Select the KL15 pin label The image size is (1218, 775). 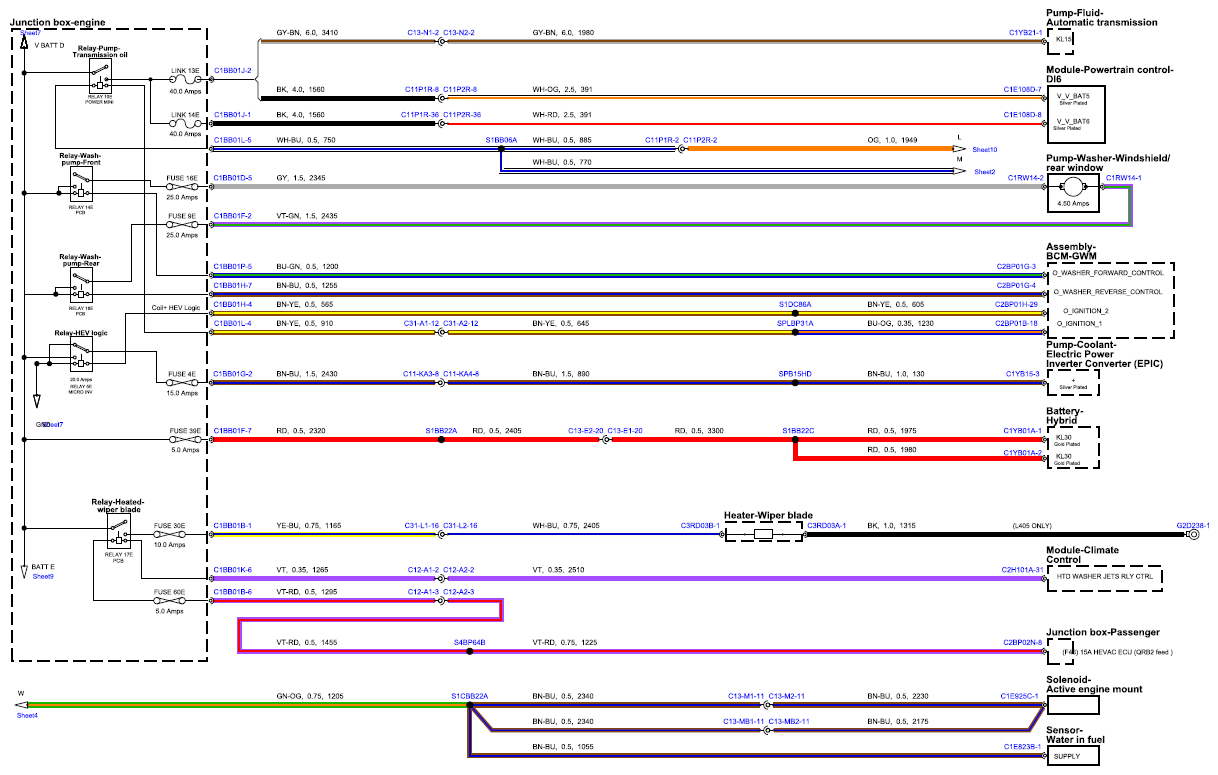pos(1064,40)
